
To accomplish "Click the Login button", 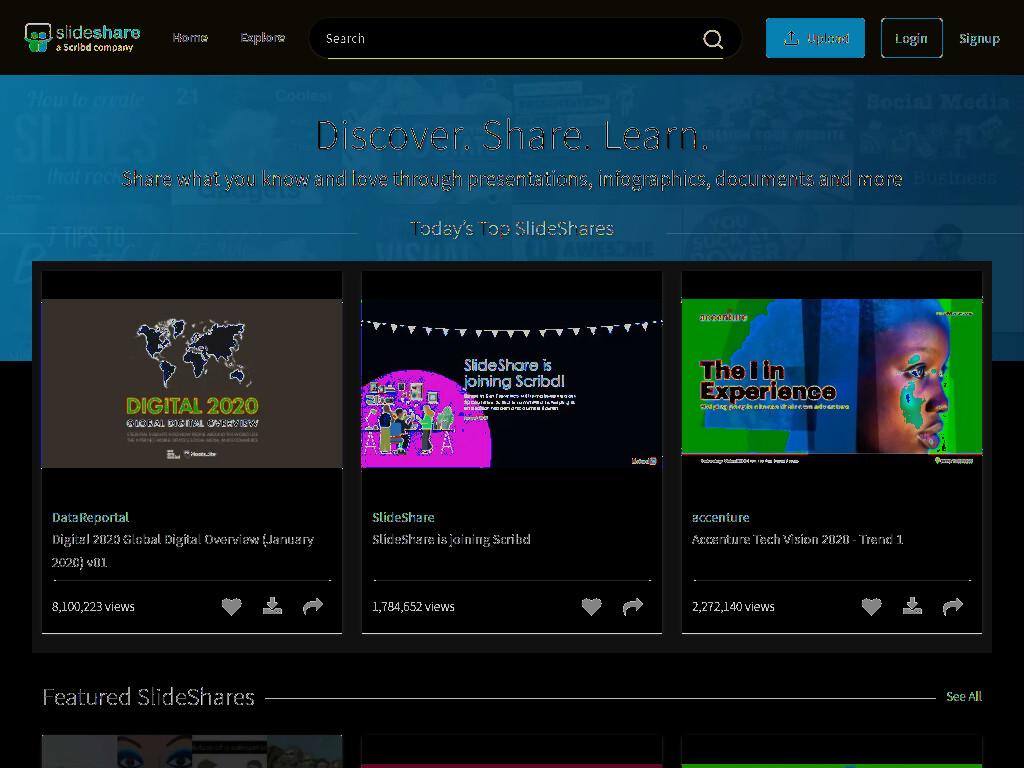I will point(911,38).
